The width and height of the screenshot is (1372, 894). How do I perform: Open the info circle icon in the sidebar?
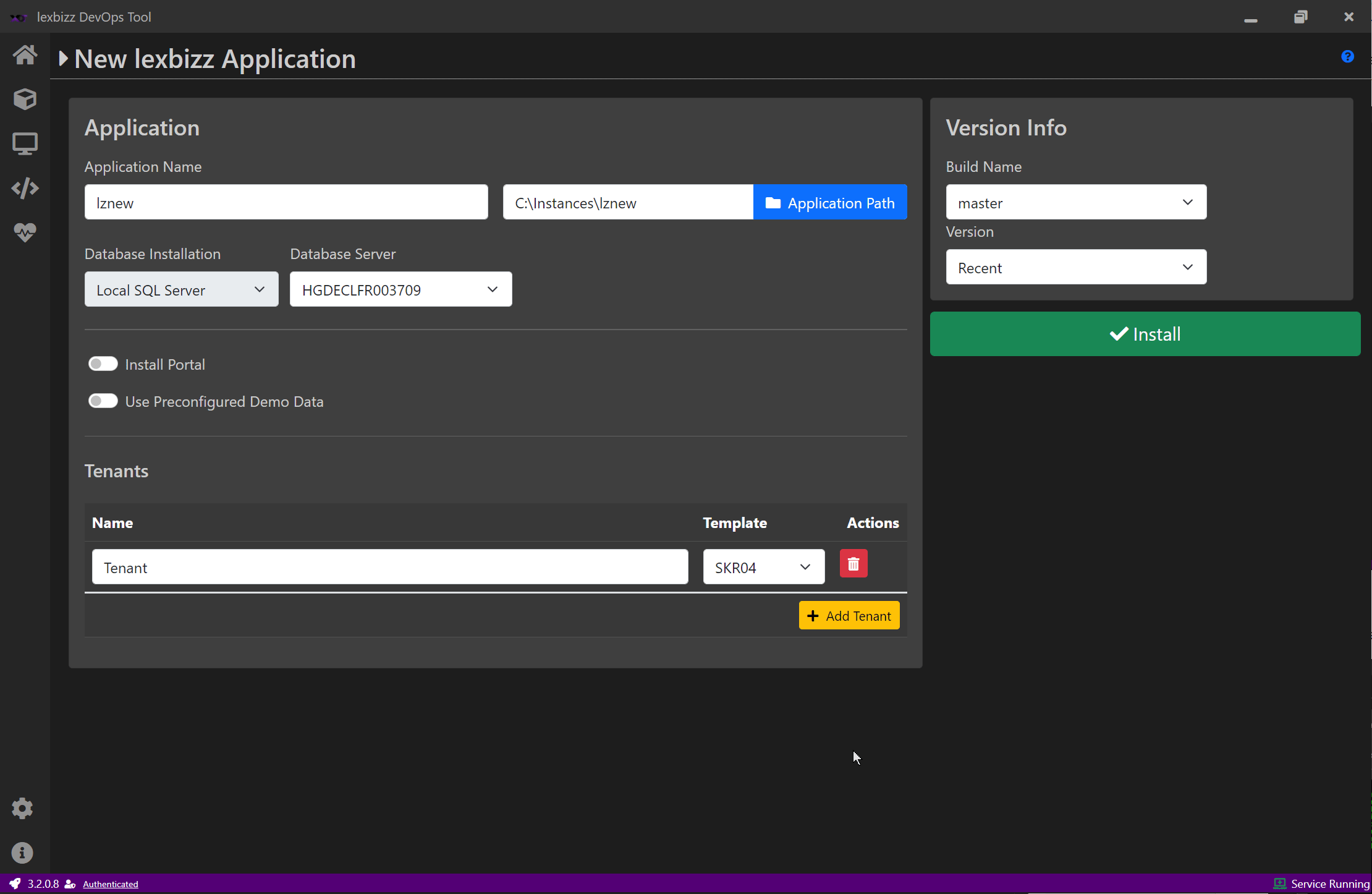[22, 853]
